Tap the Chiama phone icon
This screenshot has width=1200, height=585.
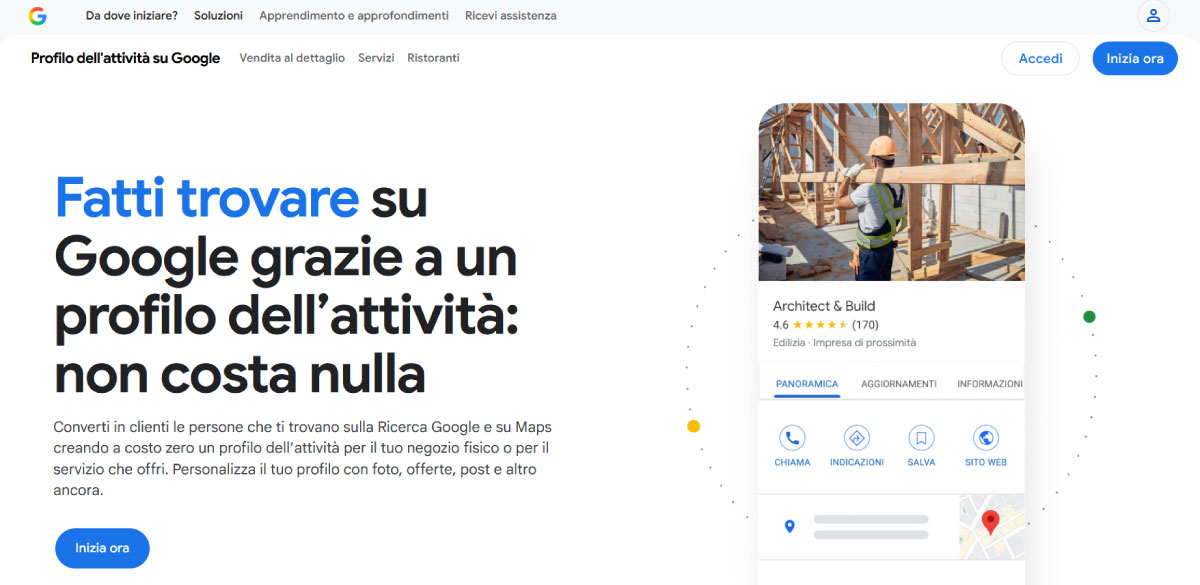(792, 438)
